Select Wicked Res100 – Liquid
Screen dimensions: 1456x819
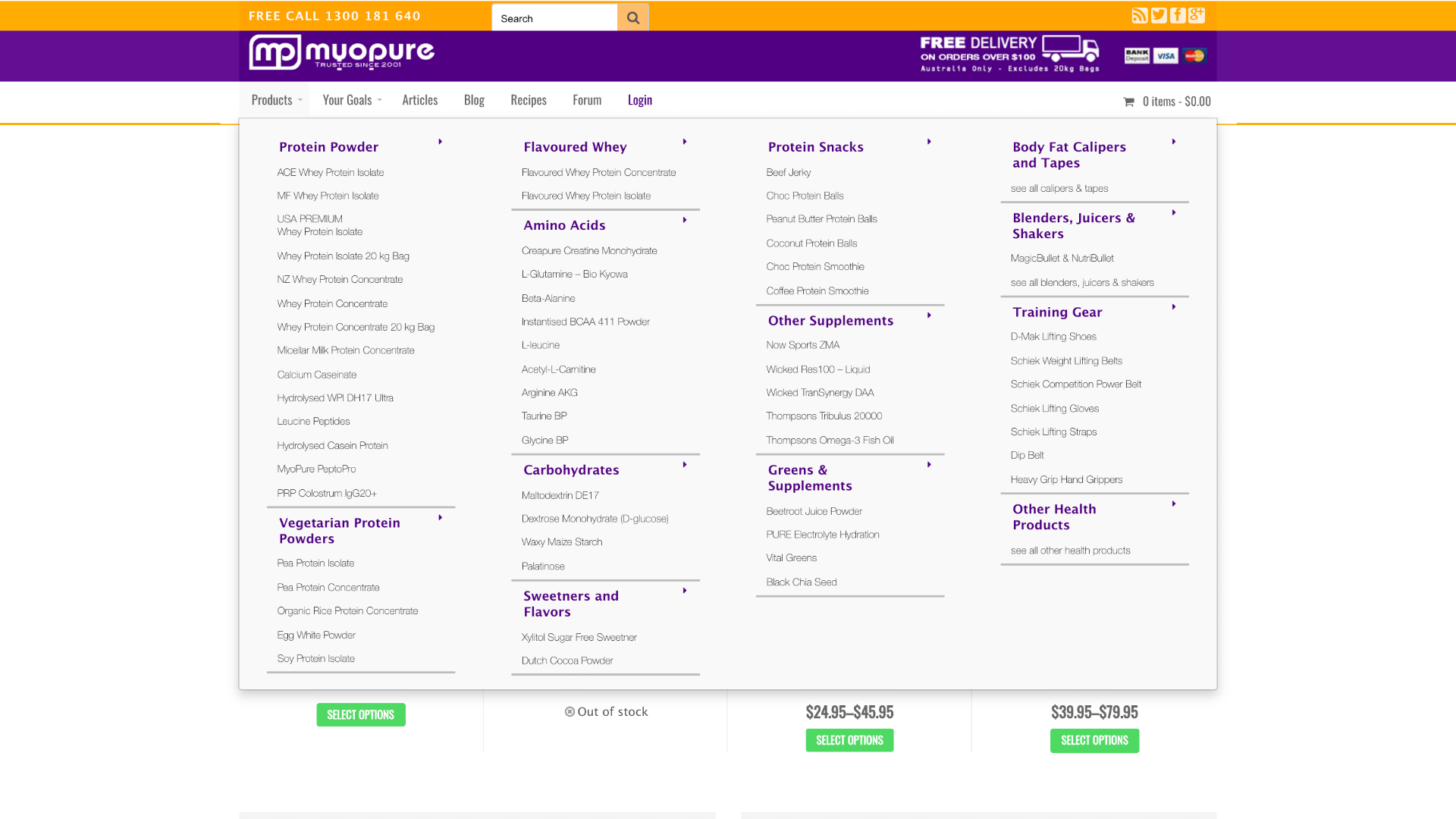818,370
